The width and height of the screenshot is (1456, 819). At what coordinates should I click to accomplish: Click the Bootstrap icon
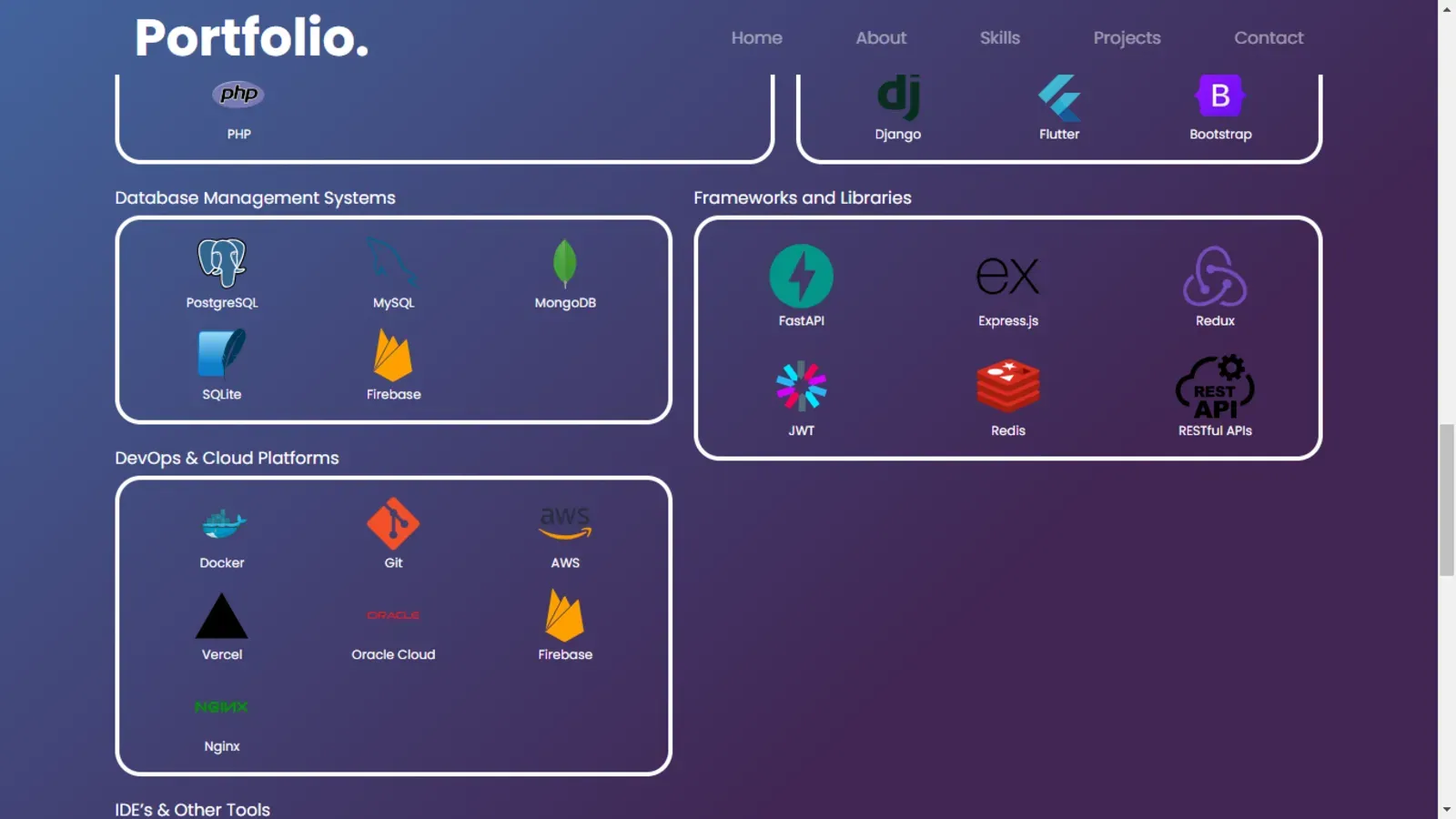1219,95
